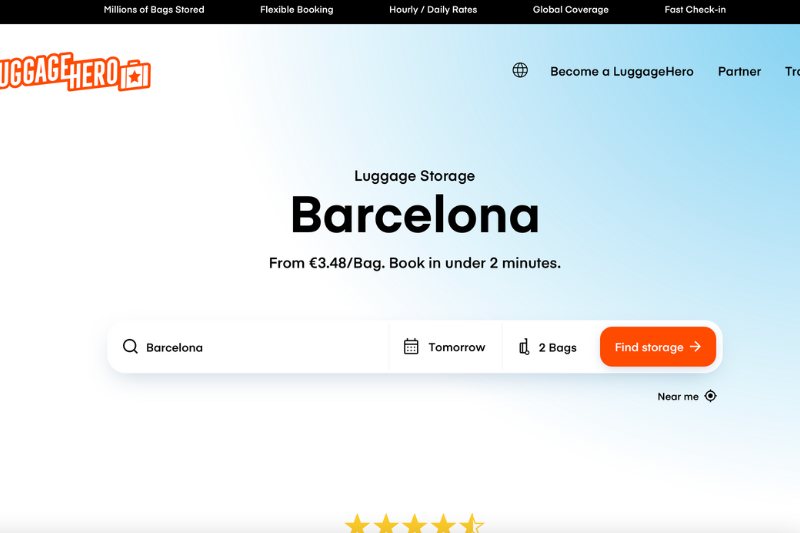The image size is (800, 533).
Task: Click Hourly / Daily Rates banner text
Action: pos(433,10)
